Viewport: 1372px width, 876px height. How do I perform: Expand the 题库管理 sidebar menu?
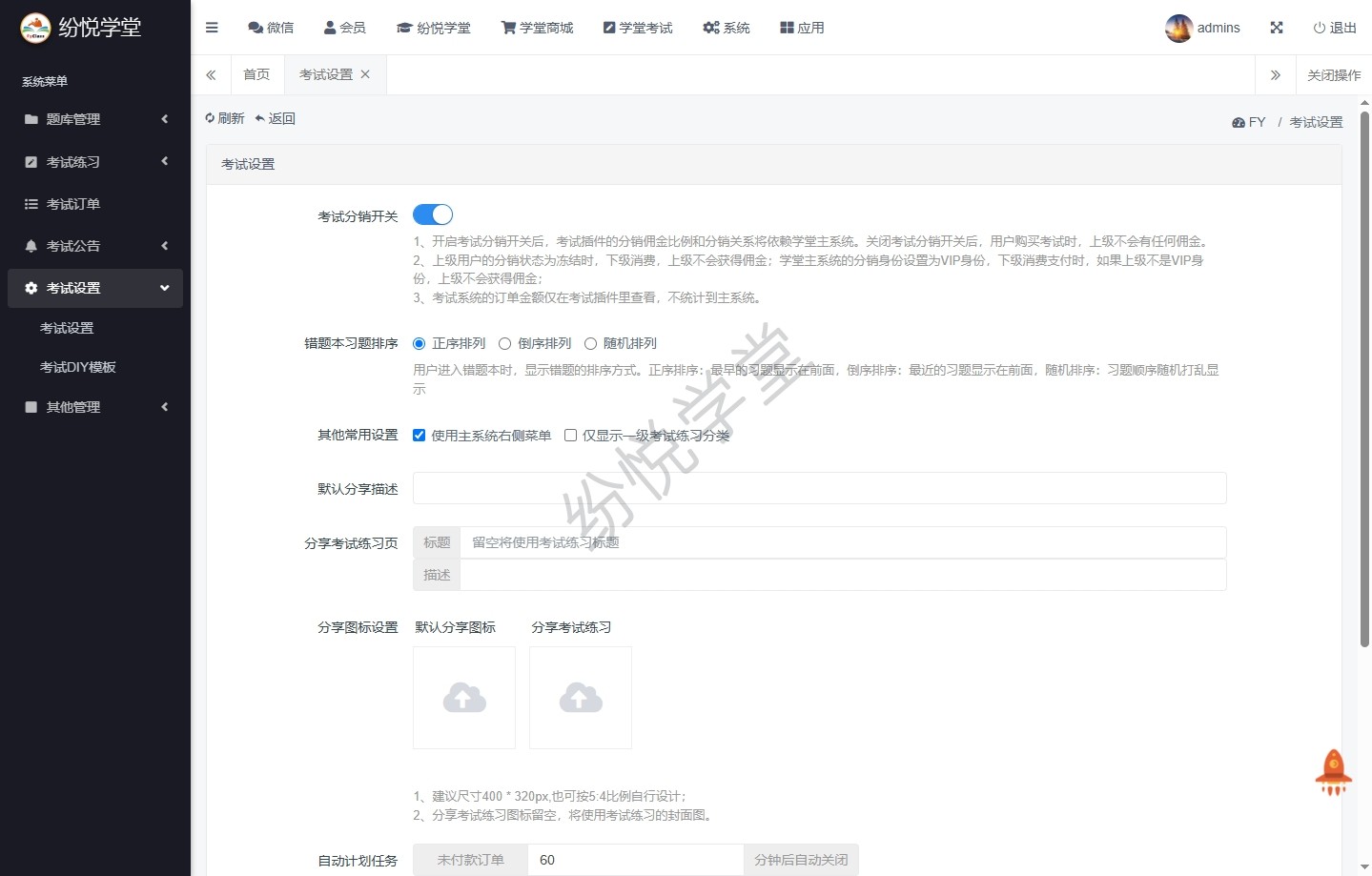click(x=95, y=119)
